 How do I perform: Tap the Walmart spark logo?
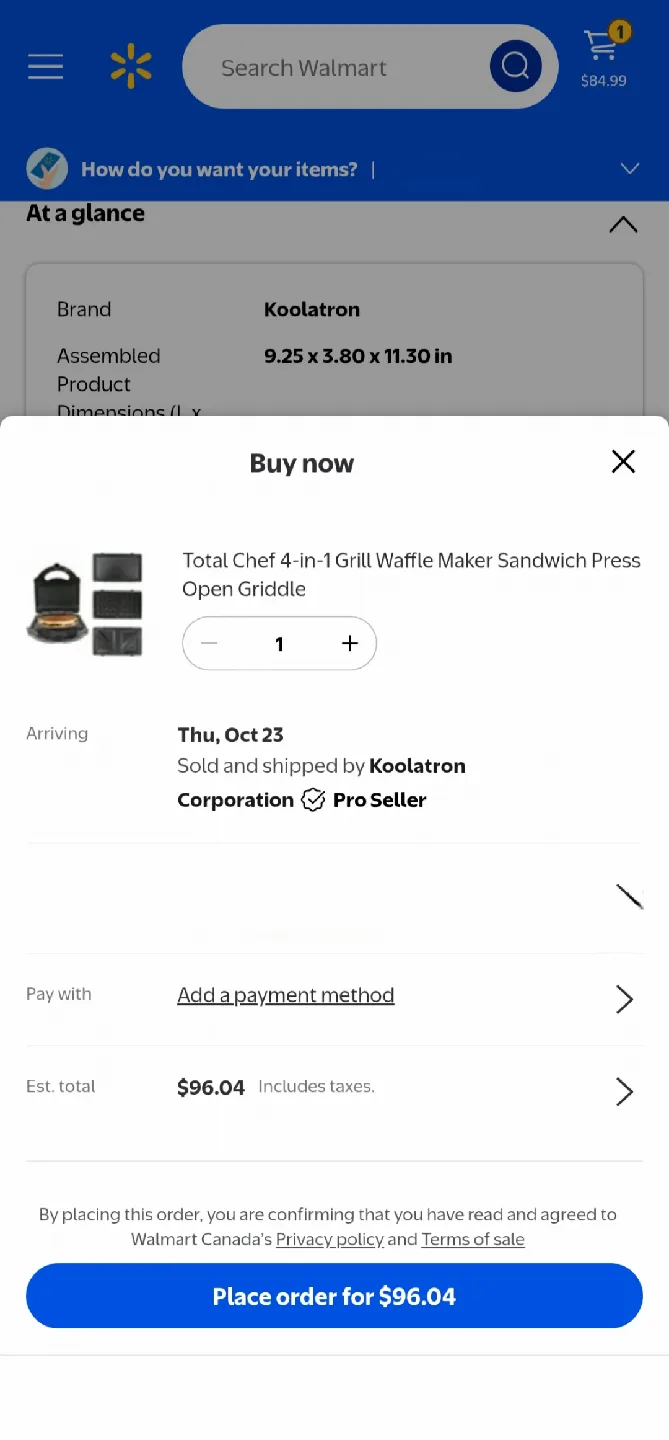point(130,64)
